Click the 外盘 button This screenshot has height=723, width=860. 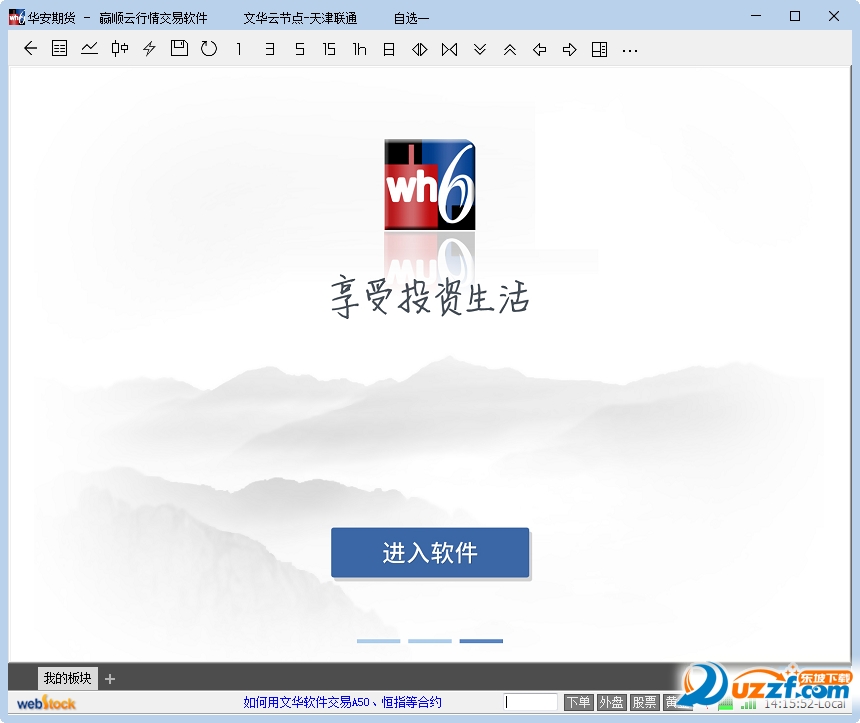coord(612,702)
